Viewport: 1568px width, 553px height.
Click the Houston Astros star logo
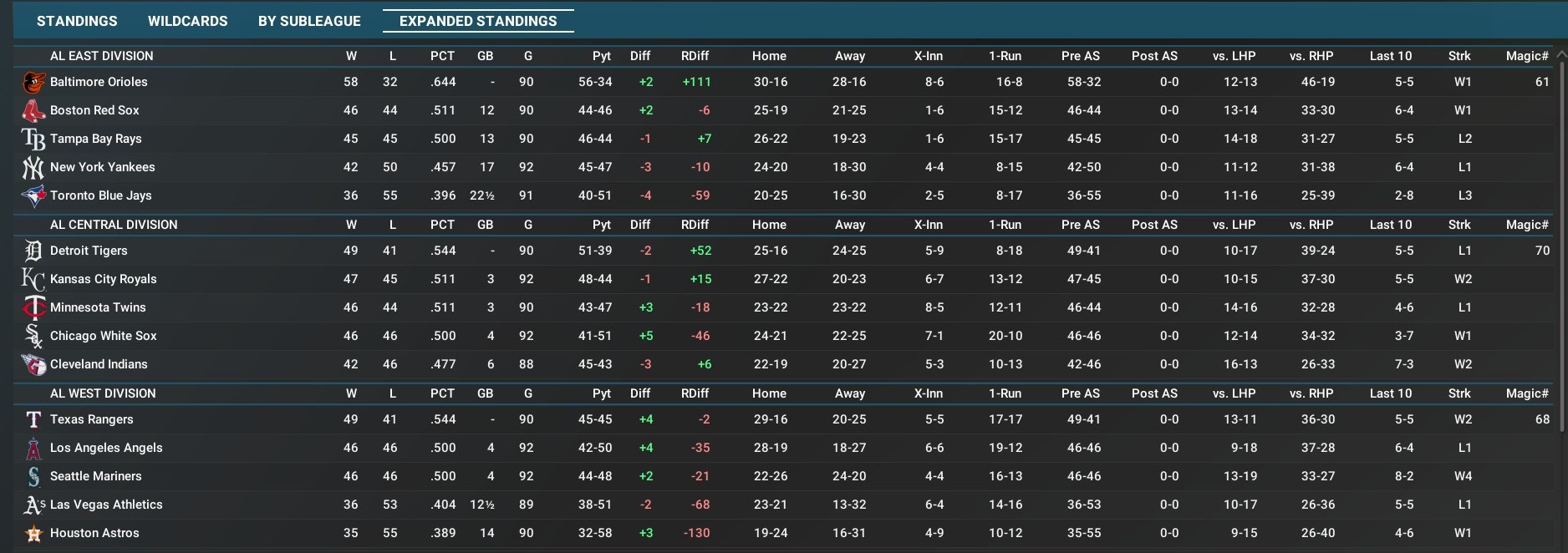click(x=33, y=533)
